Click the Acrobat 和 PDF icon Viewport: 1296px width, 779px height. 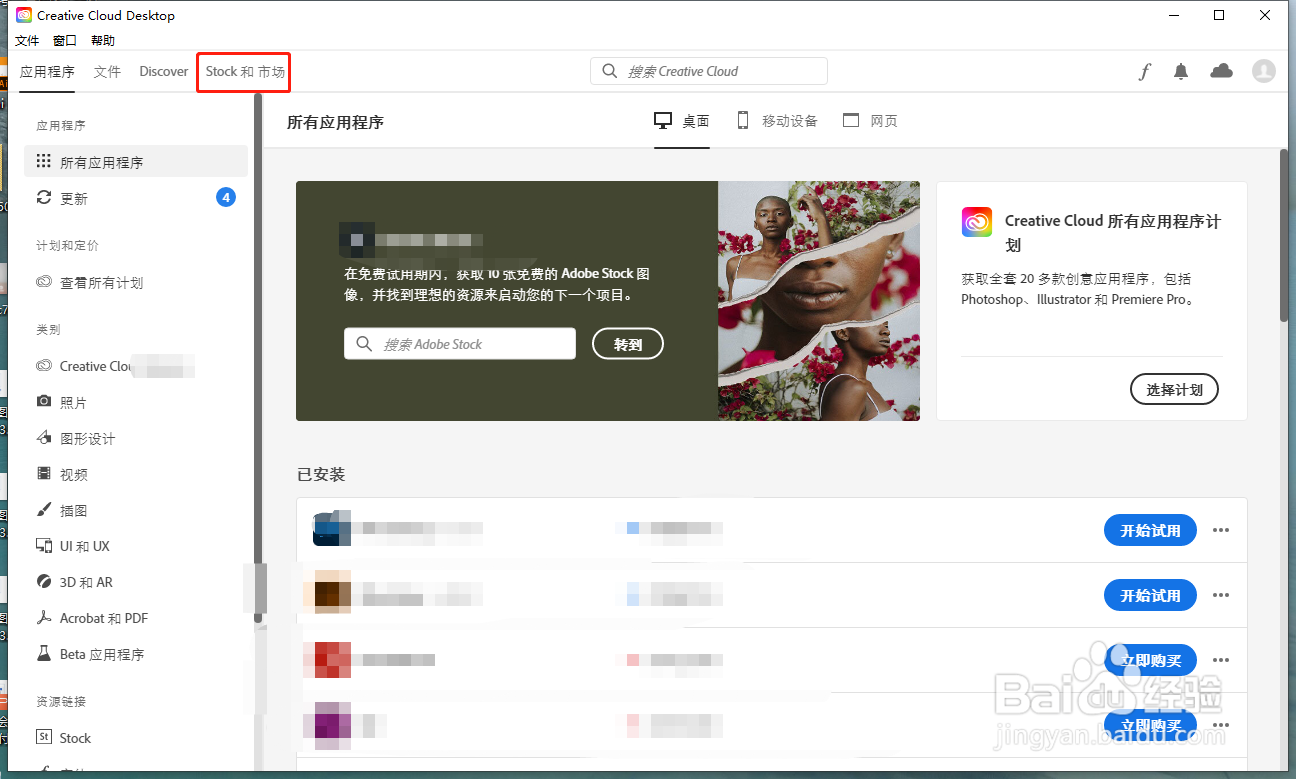click(43, 618)
